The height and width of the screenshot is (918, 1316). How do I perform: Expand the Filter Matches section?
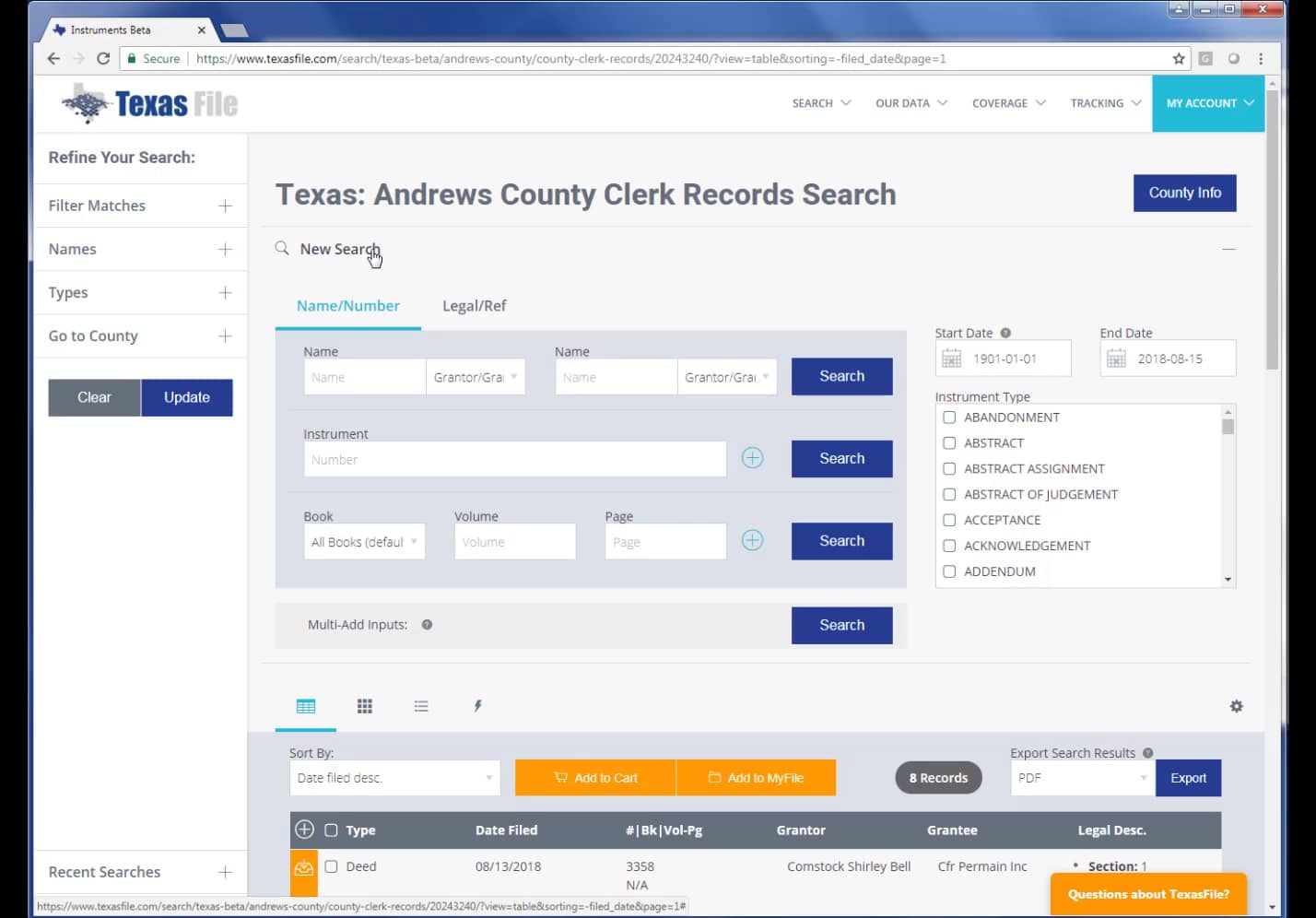pos(140,206)
